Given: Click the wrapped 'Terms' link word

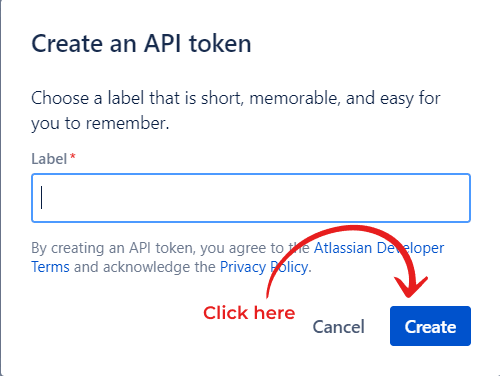Looking at the screenshot, I should click(x=50, y=267).
